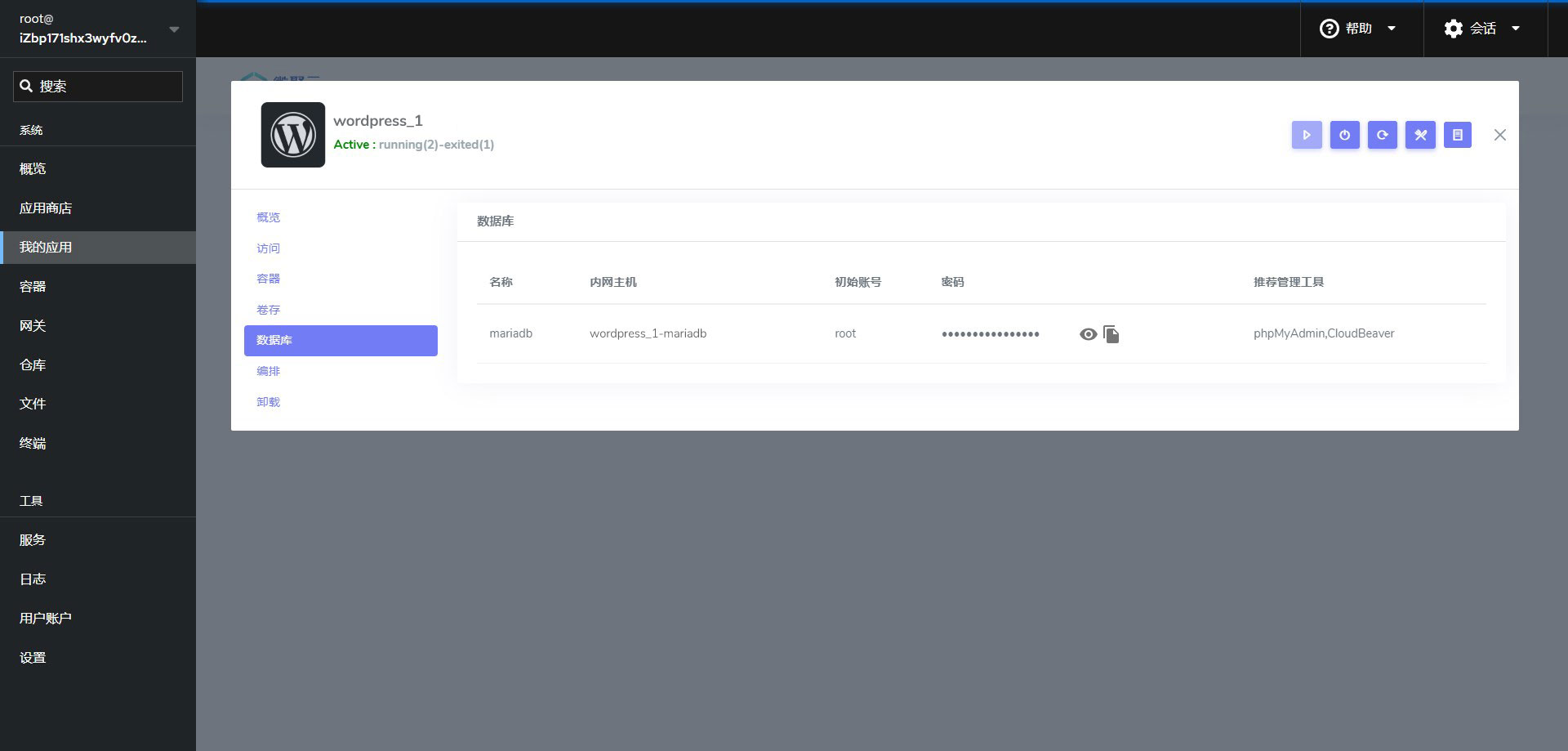Open the 会话 session dropdown
1568x751 pixels.
(1483, 29)
